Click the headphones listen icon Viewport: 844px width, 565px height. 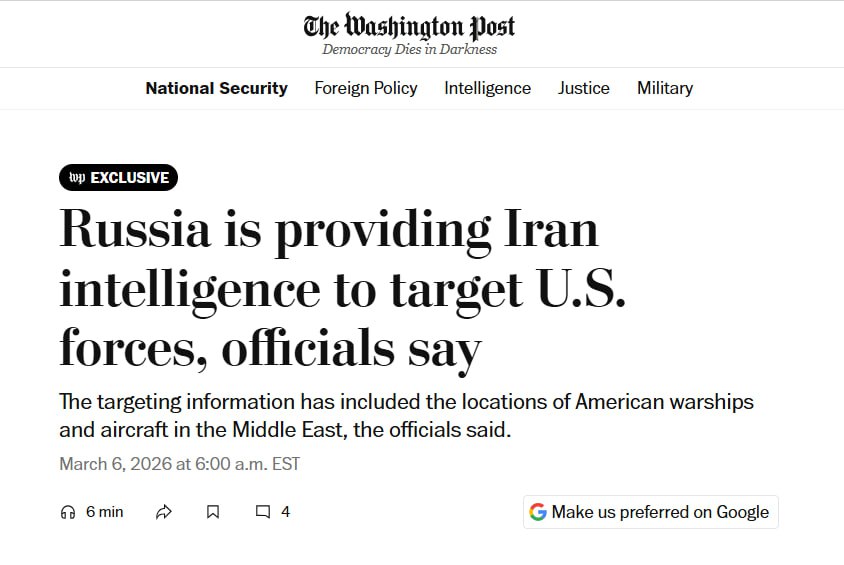(68, 512)
